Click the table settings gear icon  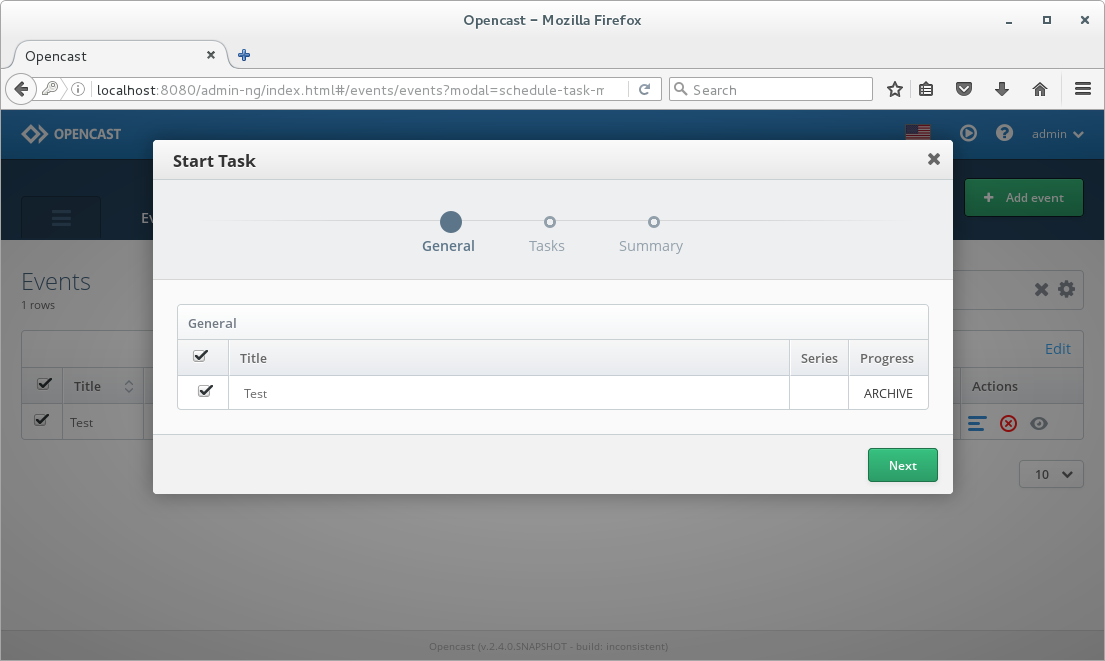pos(1066,289)
